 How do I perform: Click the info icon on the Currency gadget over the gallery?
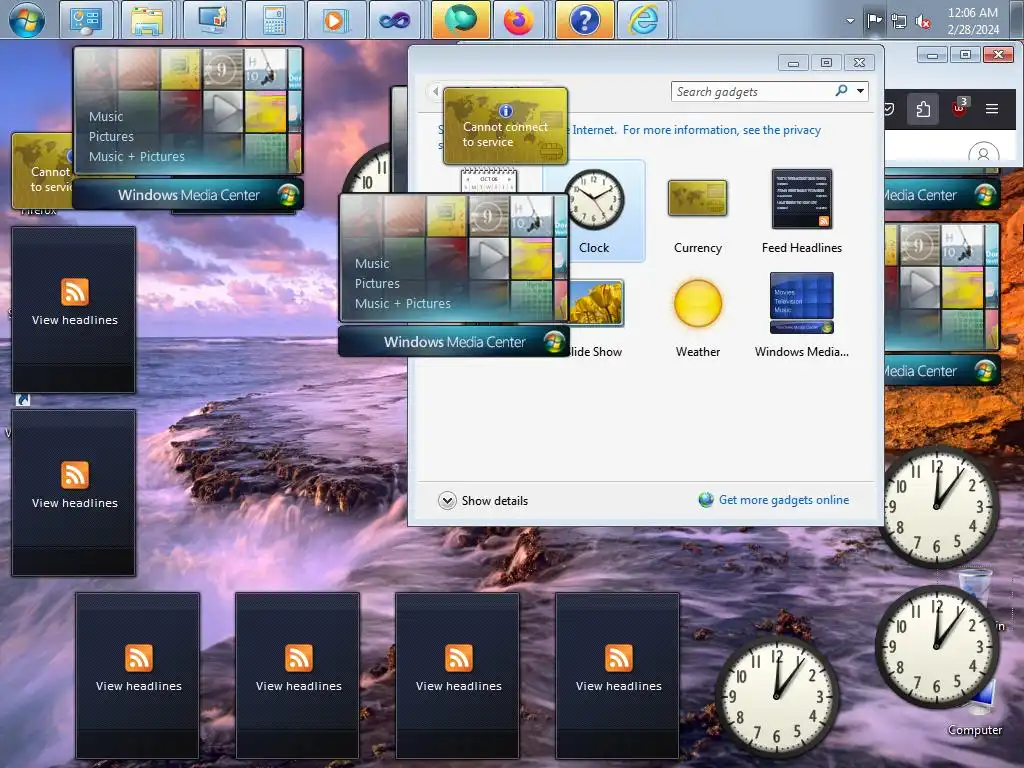(x=505, y=110)
